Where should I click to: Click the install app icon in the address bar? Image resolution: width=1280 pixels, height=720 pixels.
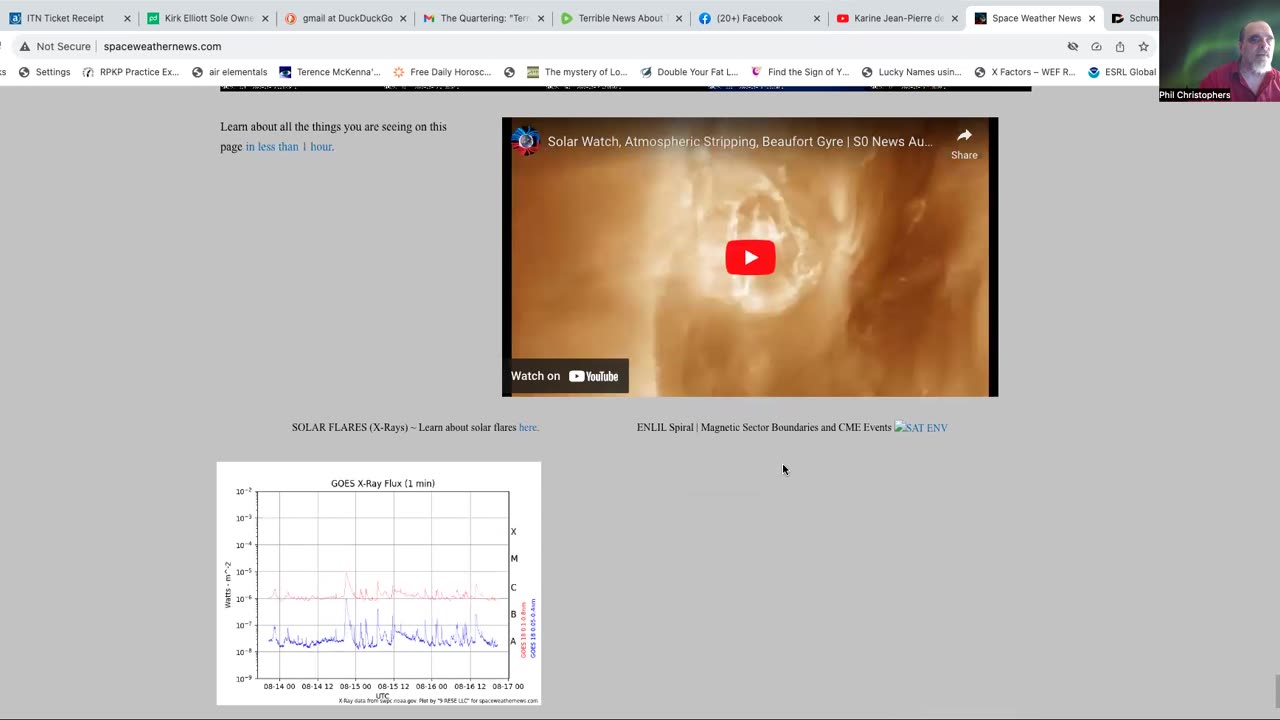pos(1096,46)
